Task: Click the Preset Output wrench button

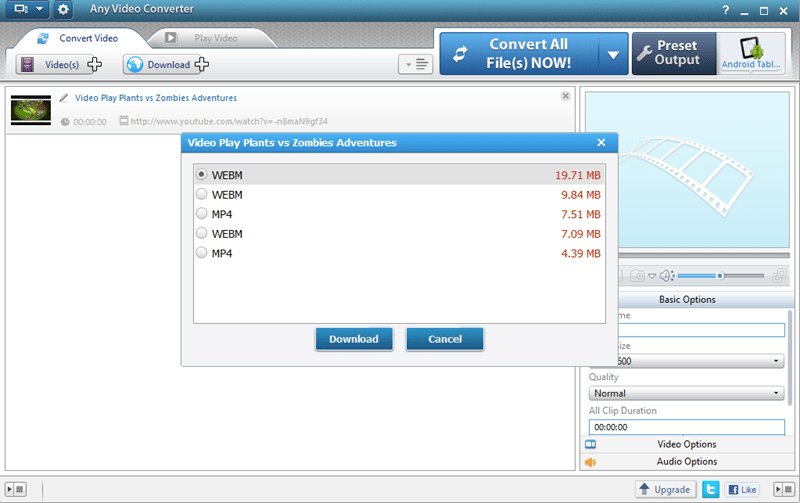Action: point(674,54)
